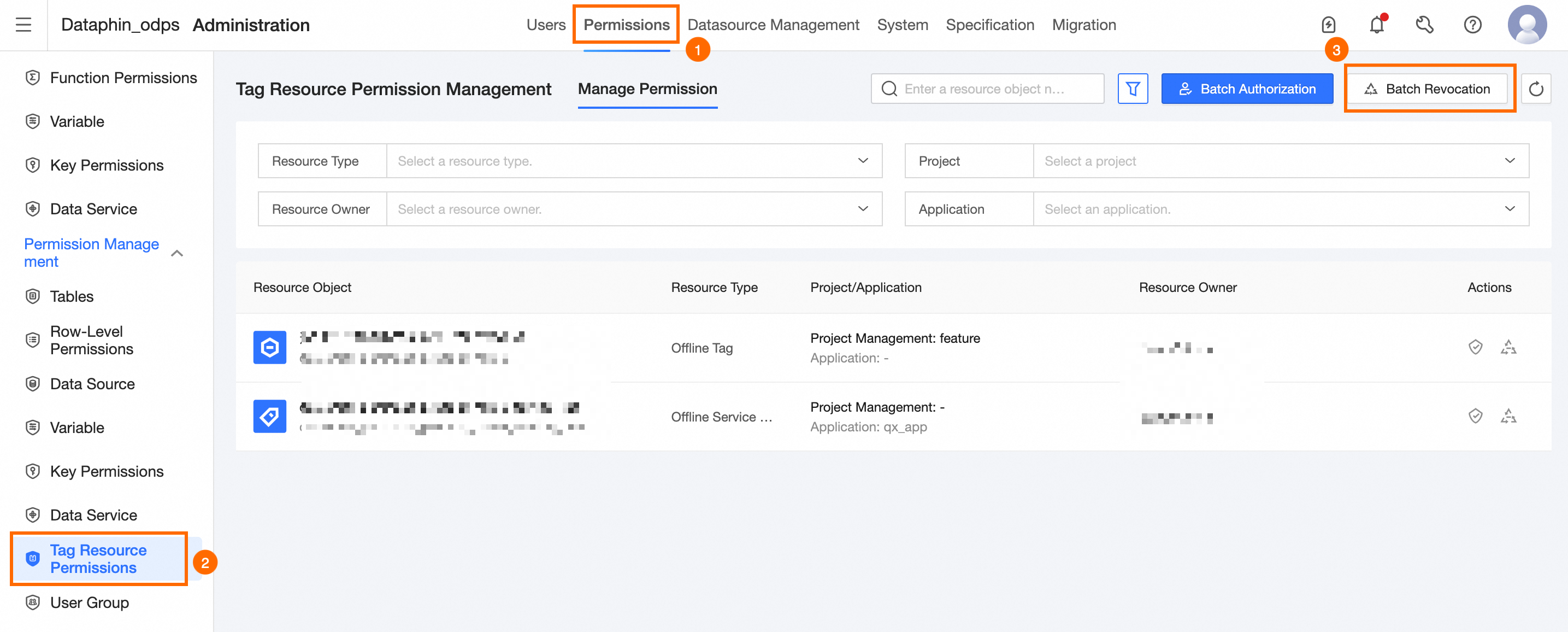Open the Application dropdown
The height and width of the screenshot is (632, 1568).
pyautogui.click(x=1281, y=209)
